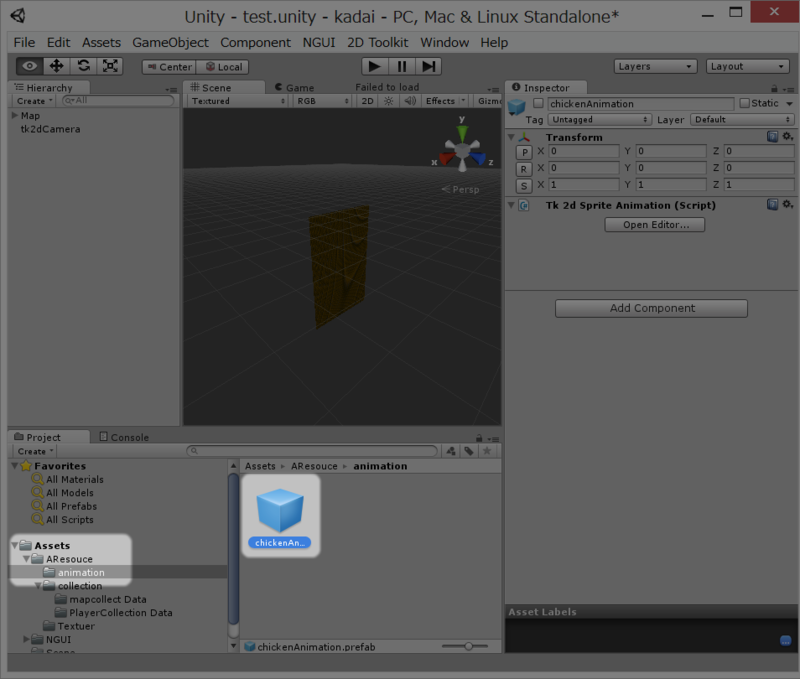Click the Open Editor button

coord(655,224)
